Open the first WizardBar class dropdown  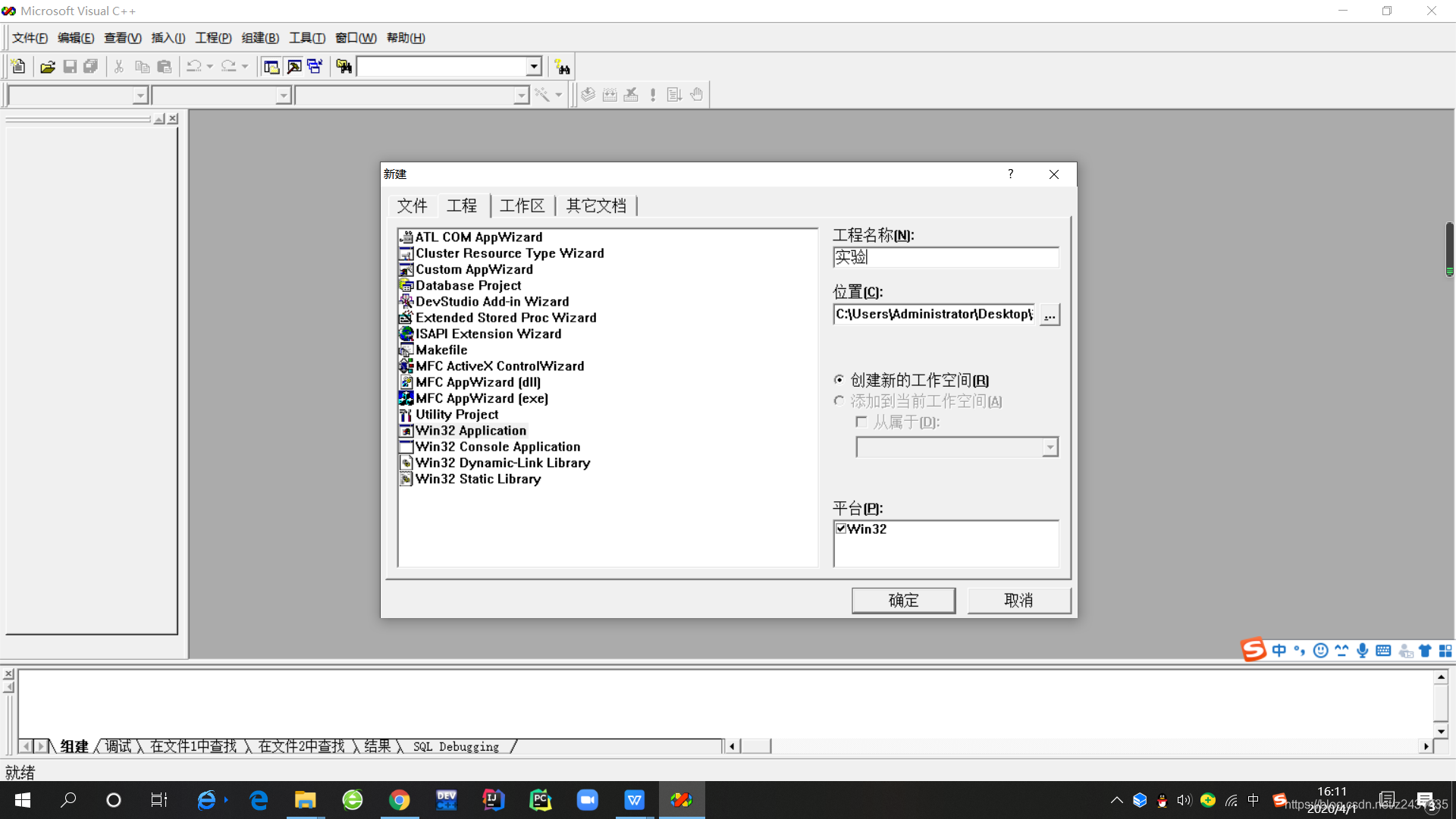(x=140, y=96)
